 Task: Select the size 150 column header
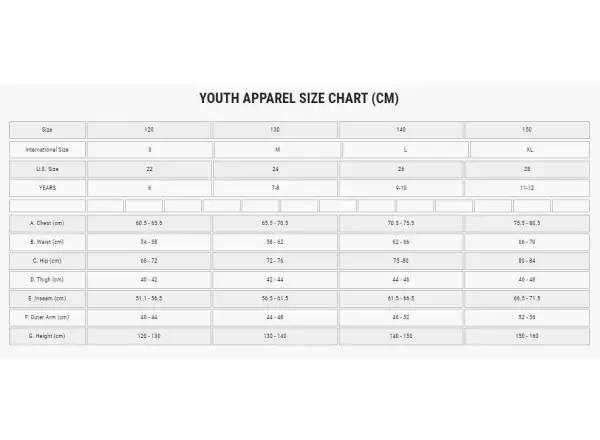(x=527, y=130)
